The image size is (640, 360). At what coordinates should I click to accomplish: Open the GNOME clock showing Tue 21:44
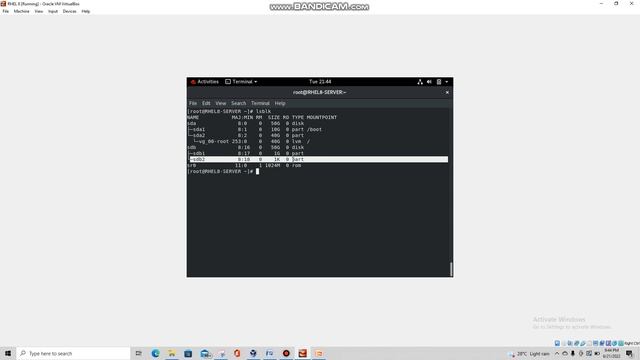pyautogui.click(x=320, y=82)
